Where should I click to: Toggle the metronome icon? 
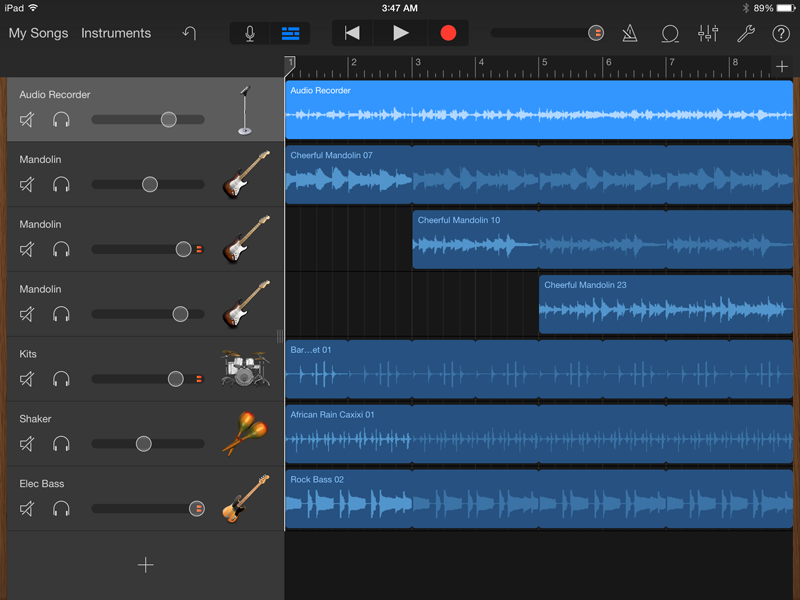click(630, 33)
